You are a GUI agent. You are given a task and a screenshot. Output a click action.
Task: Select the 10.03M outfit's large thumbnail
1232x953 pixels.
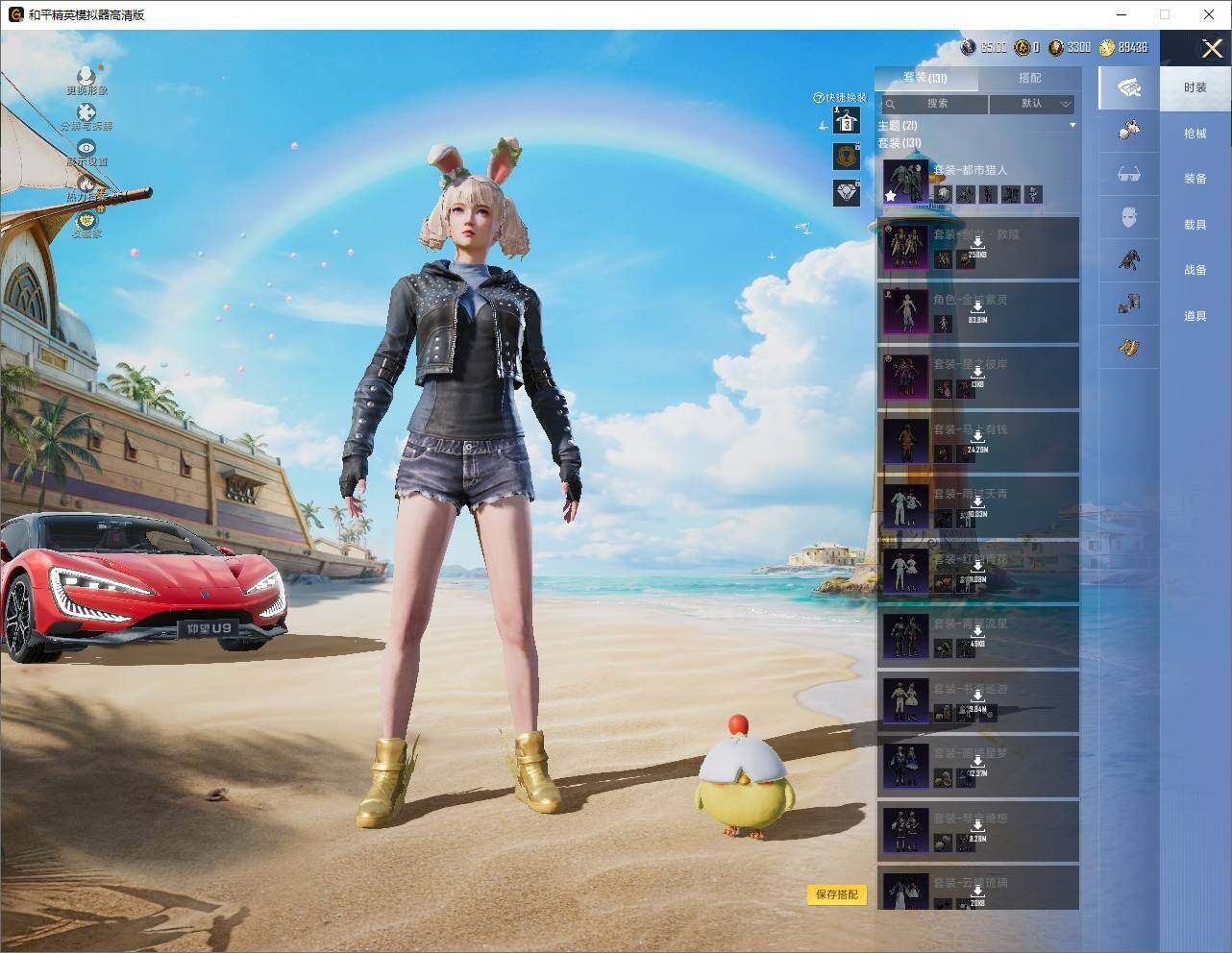coord(905,506)
